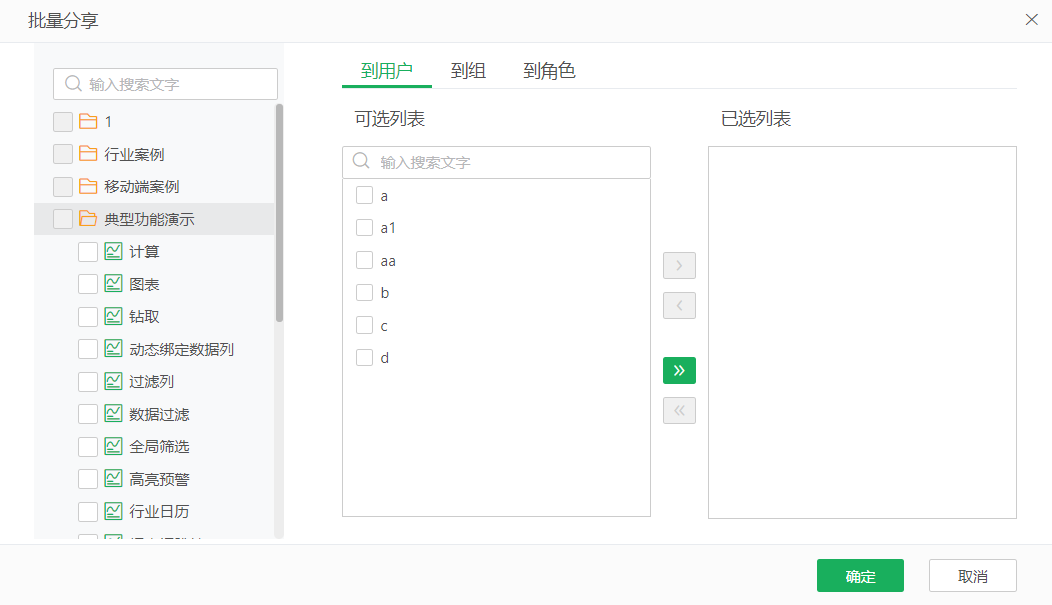Click the search icon in the left tree search box
The width and height of the screenshot is (1052, 605).
pyautogui.click(x=73, y=84)
